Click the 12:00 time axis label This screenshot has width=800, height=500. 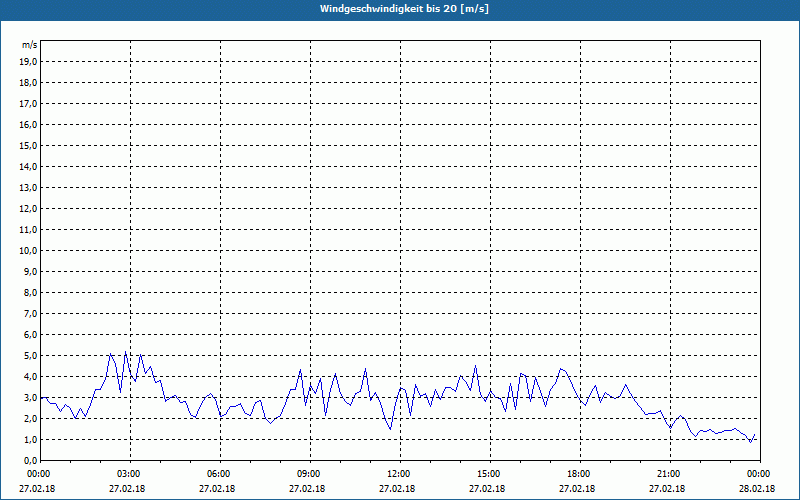click(x=400, y=474)
